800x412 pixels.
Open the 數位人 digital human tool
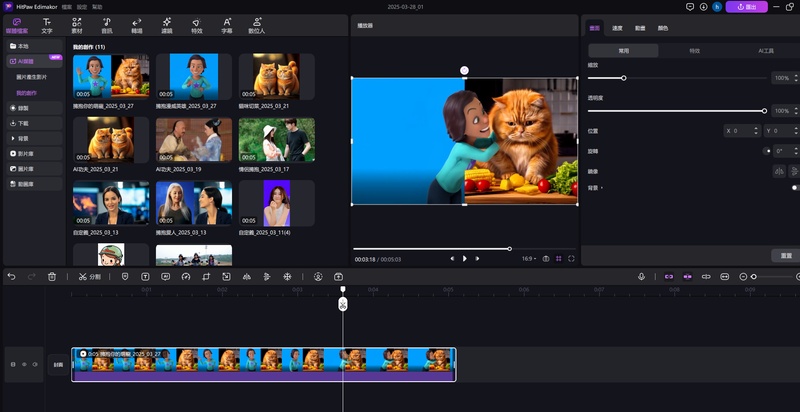coord(257,25)
